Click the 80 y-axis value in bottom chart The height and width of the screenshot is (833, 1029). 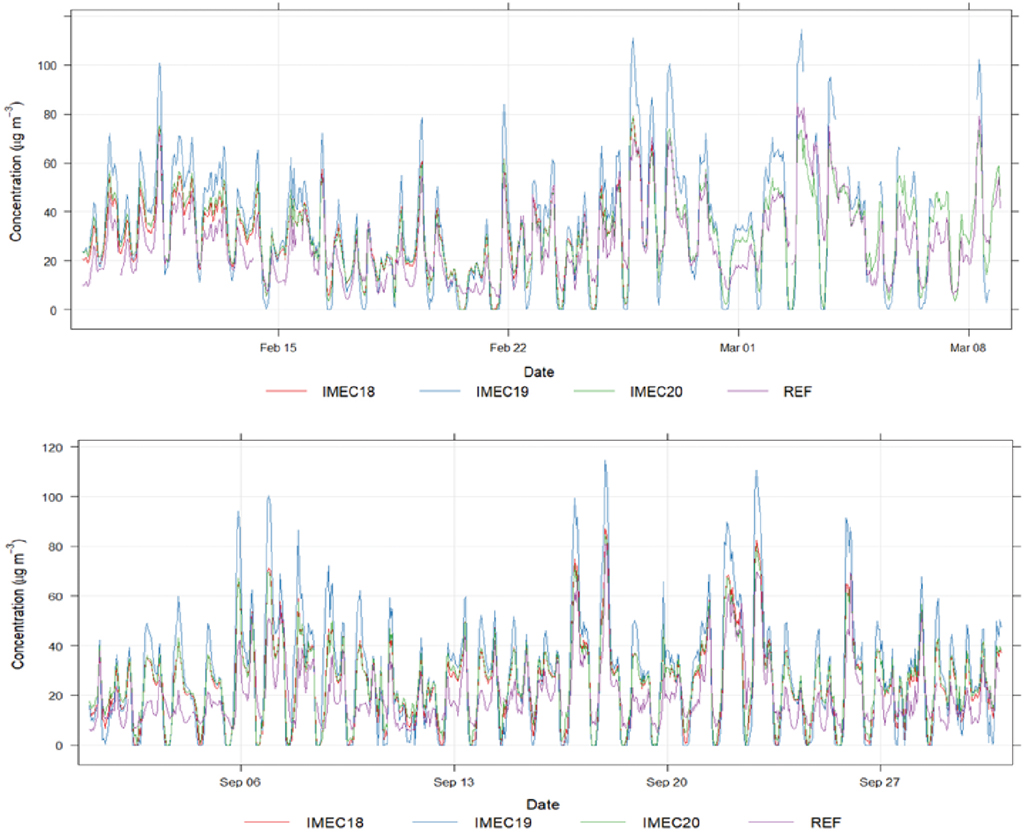56,546
